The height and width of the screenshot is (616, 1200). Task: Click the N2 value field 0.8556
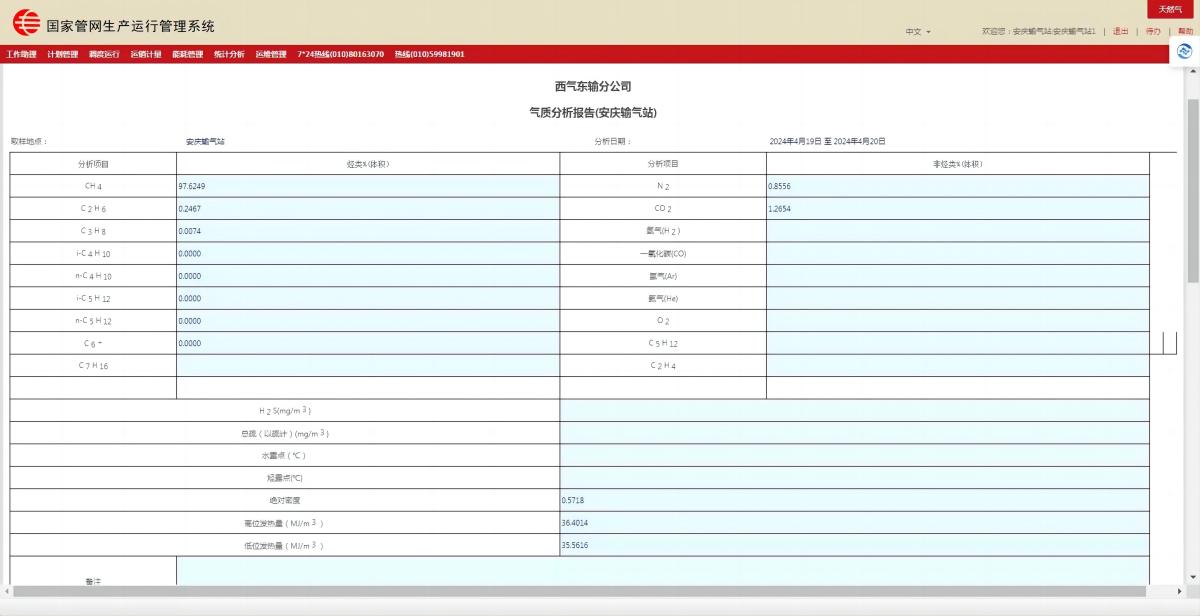pyautogui.click(x=957, y=186)
